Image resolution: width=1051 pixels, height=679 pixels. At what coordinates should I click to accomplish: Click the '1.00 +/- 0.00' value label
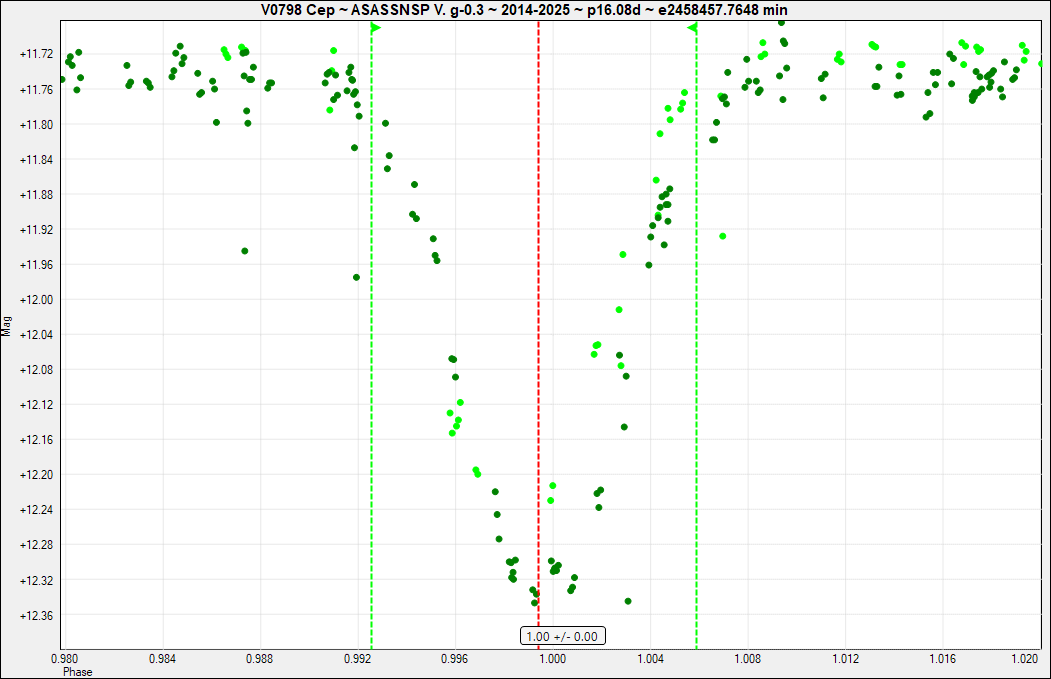[x=562, y=636]
